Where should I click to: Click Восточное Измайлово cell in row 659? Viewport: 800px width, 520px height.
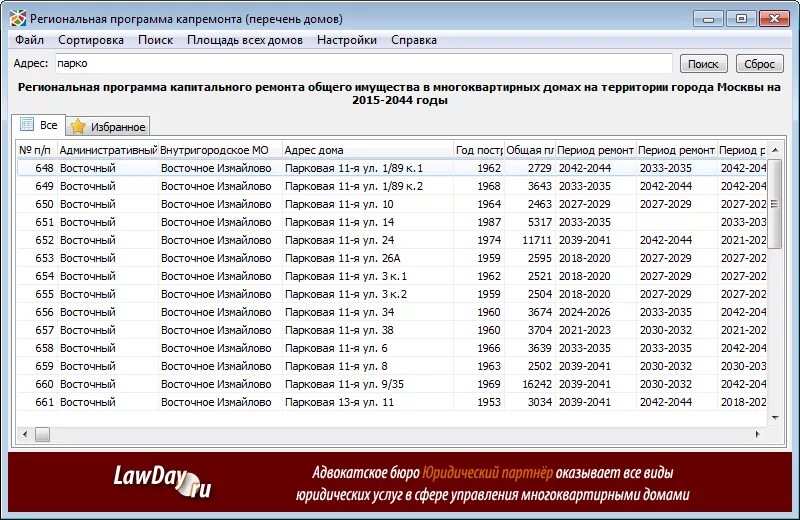220,366
